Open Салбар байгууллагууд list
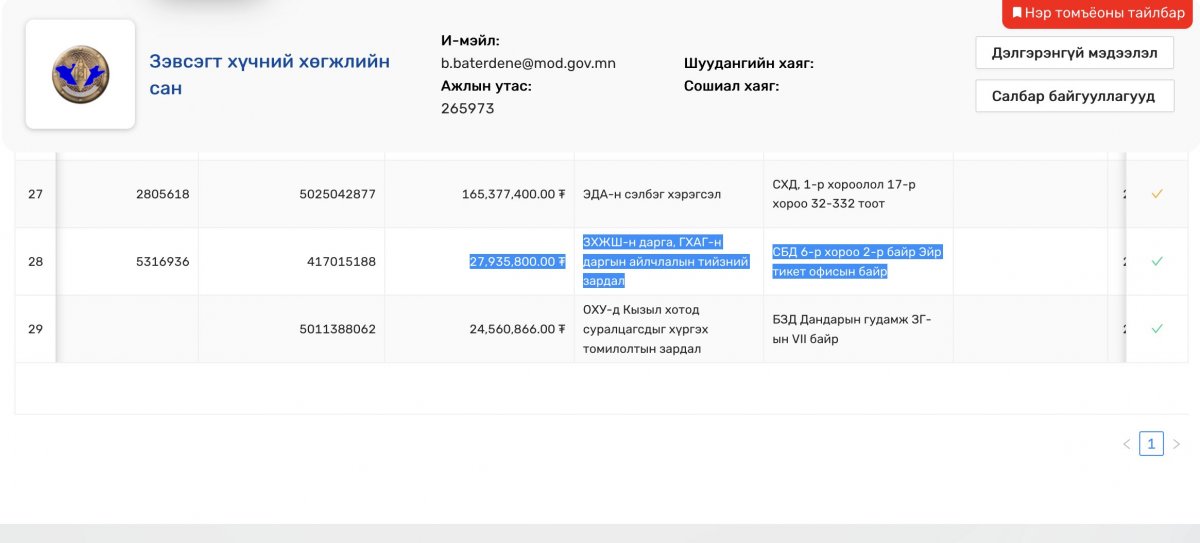1200x543 pixels. point(1074,96)
